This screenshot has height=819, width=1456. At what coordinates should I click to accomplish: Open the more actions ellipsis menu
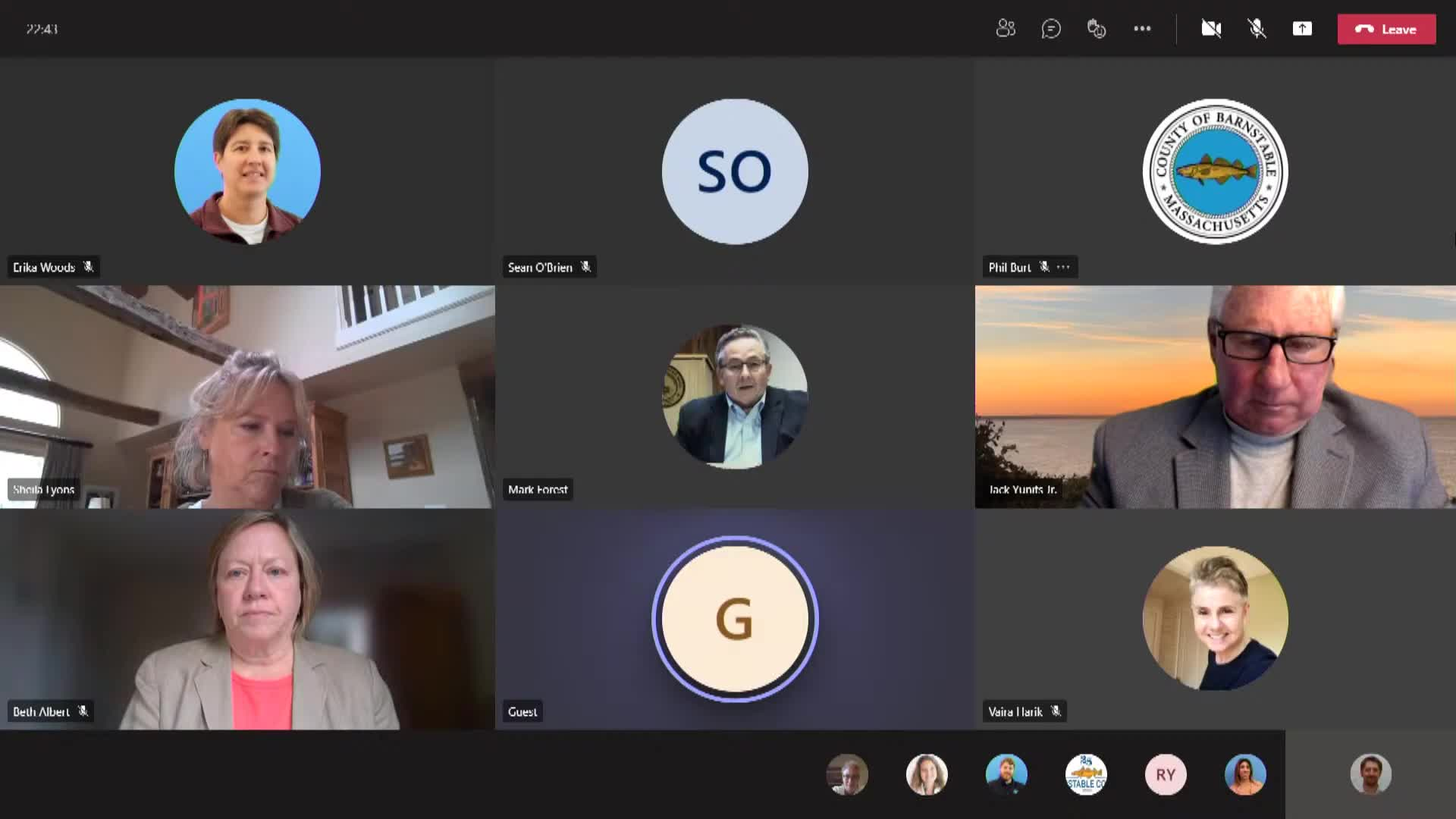[x=1142, y=29]
